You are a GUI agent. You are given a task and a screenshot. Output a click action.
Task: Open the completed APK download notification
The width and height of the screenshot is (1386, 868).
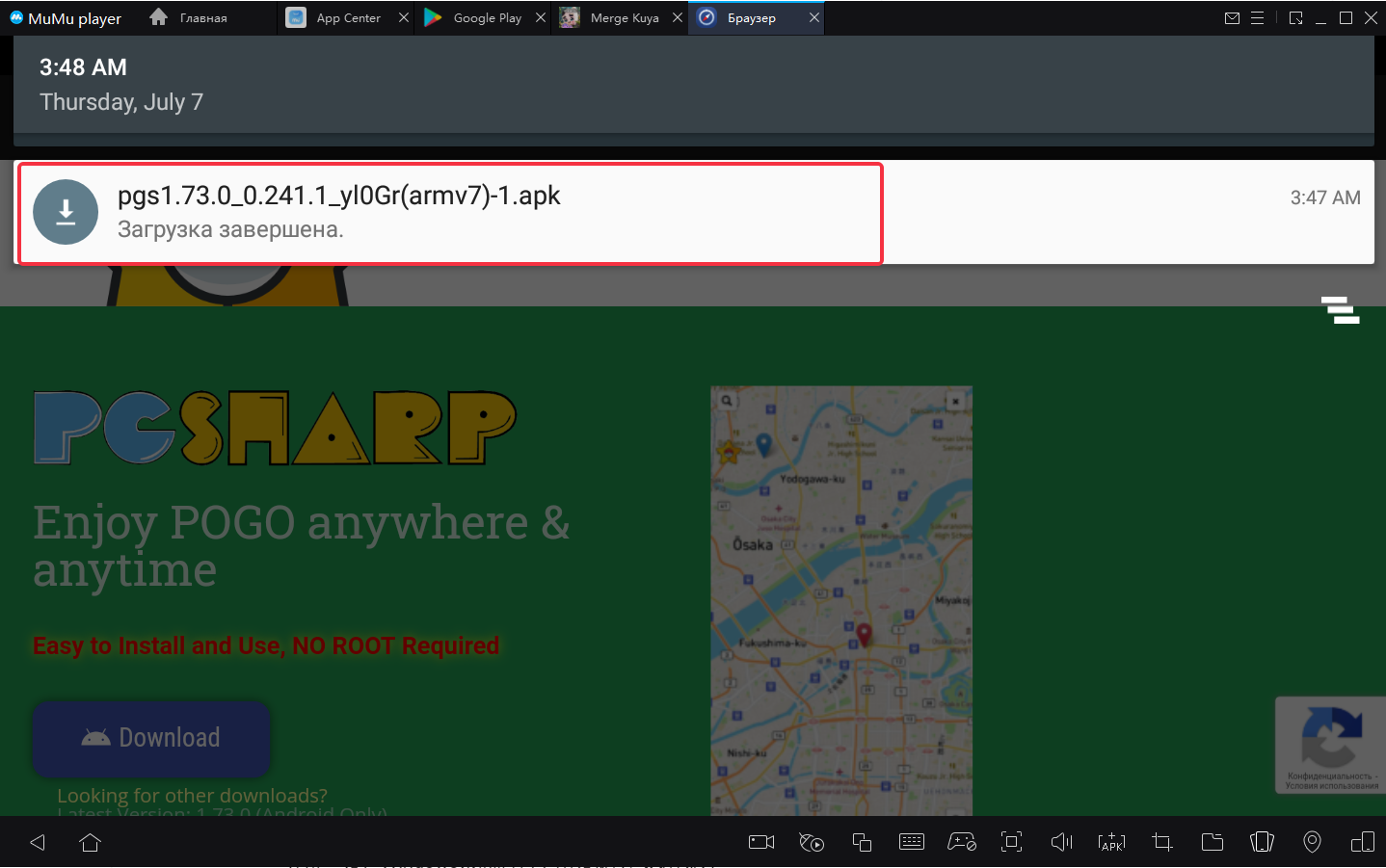(694, 213)
